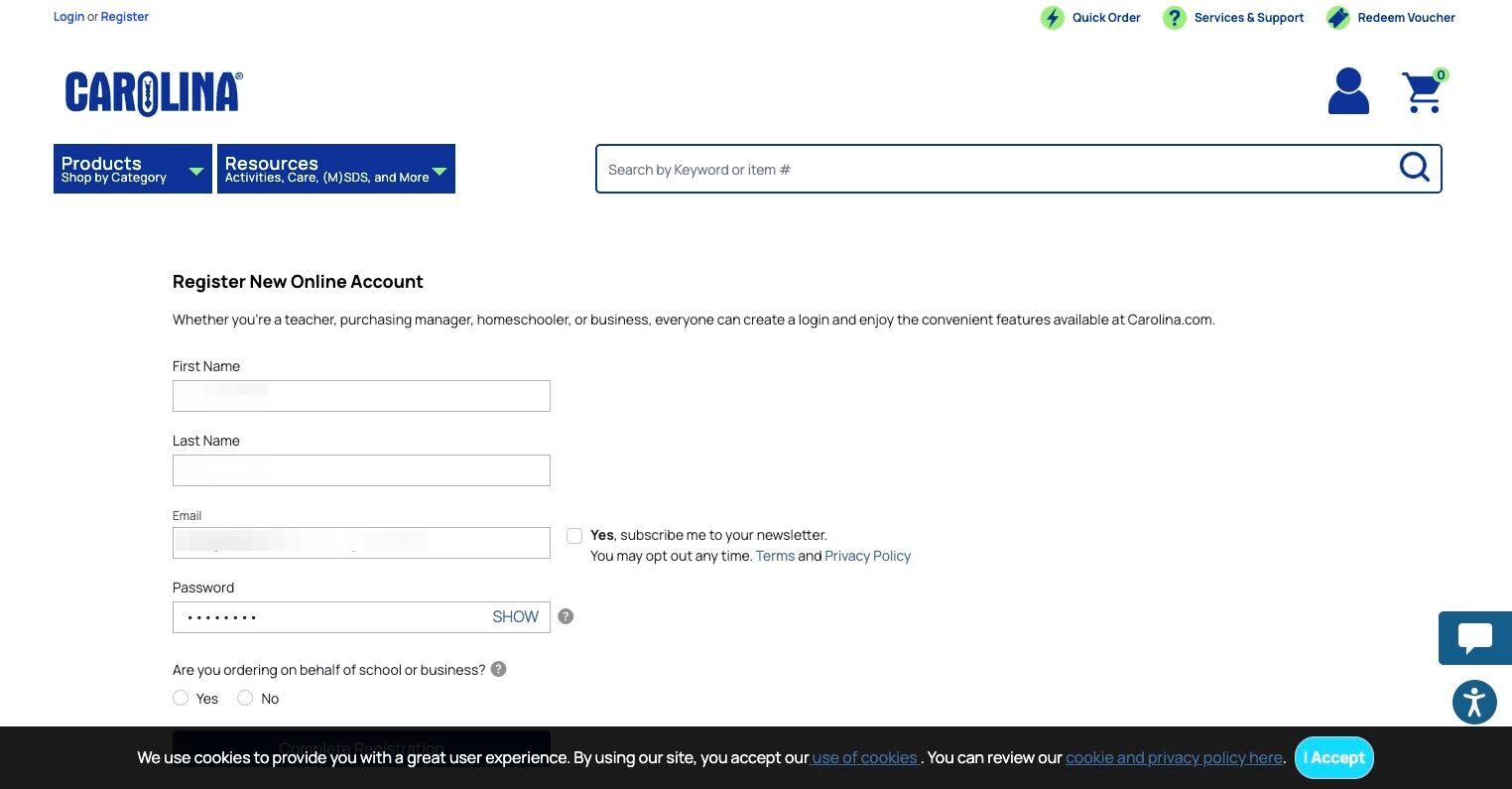Click the Services & Support question icon
This screenshot has width=1512, height=789.
coord(1174,18)
